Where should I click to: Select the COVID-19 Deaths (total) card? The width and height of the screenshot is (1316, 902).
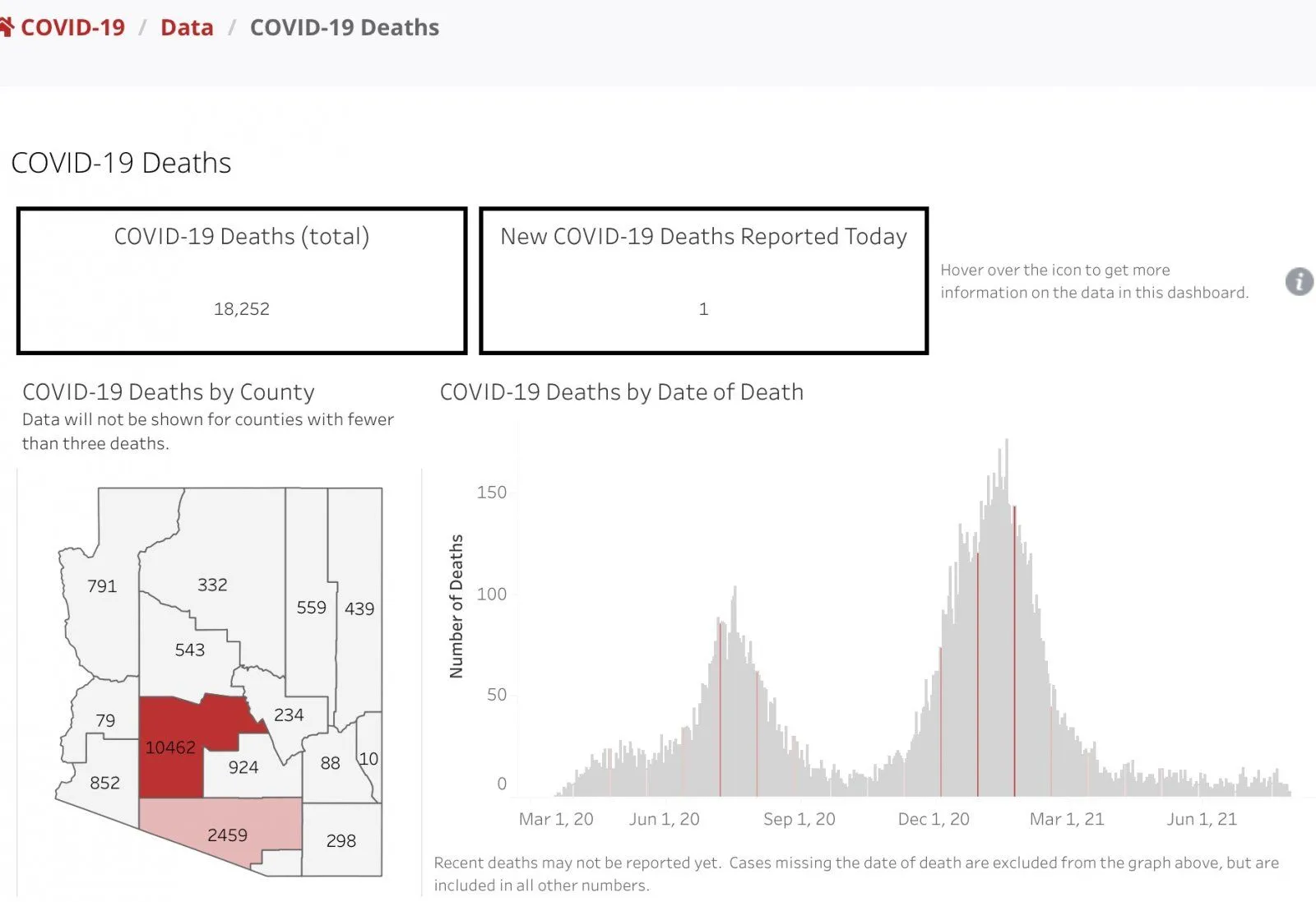[242, 280]
